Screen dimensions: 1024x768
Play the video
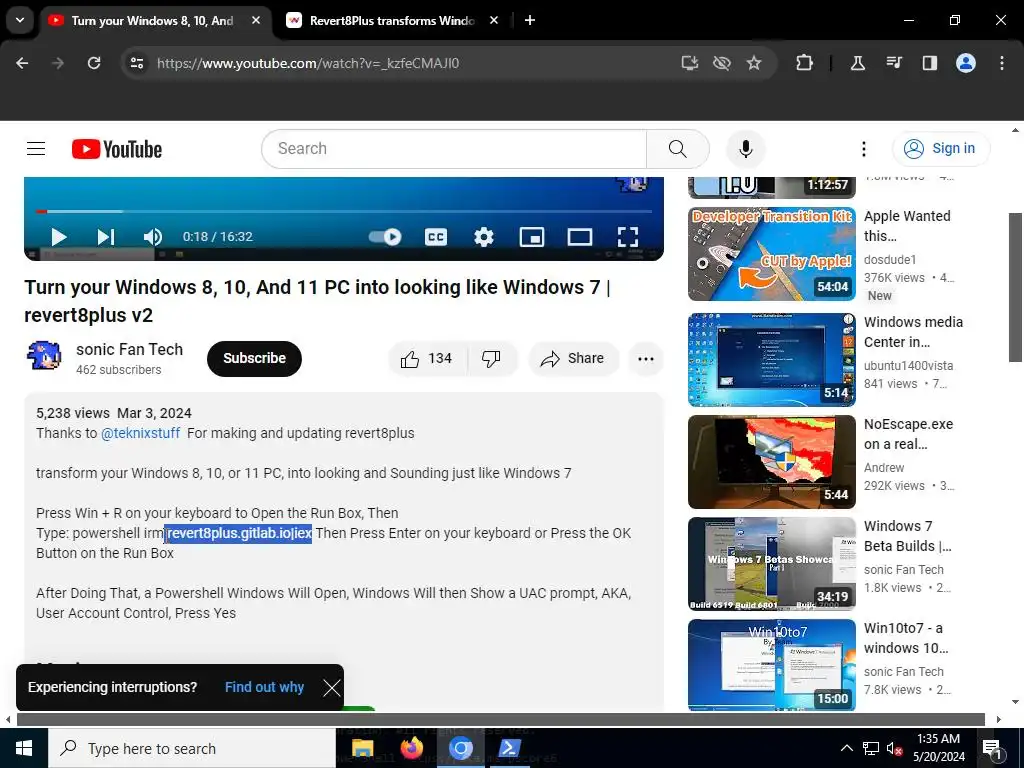(x=59, y=236)
